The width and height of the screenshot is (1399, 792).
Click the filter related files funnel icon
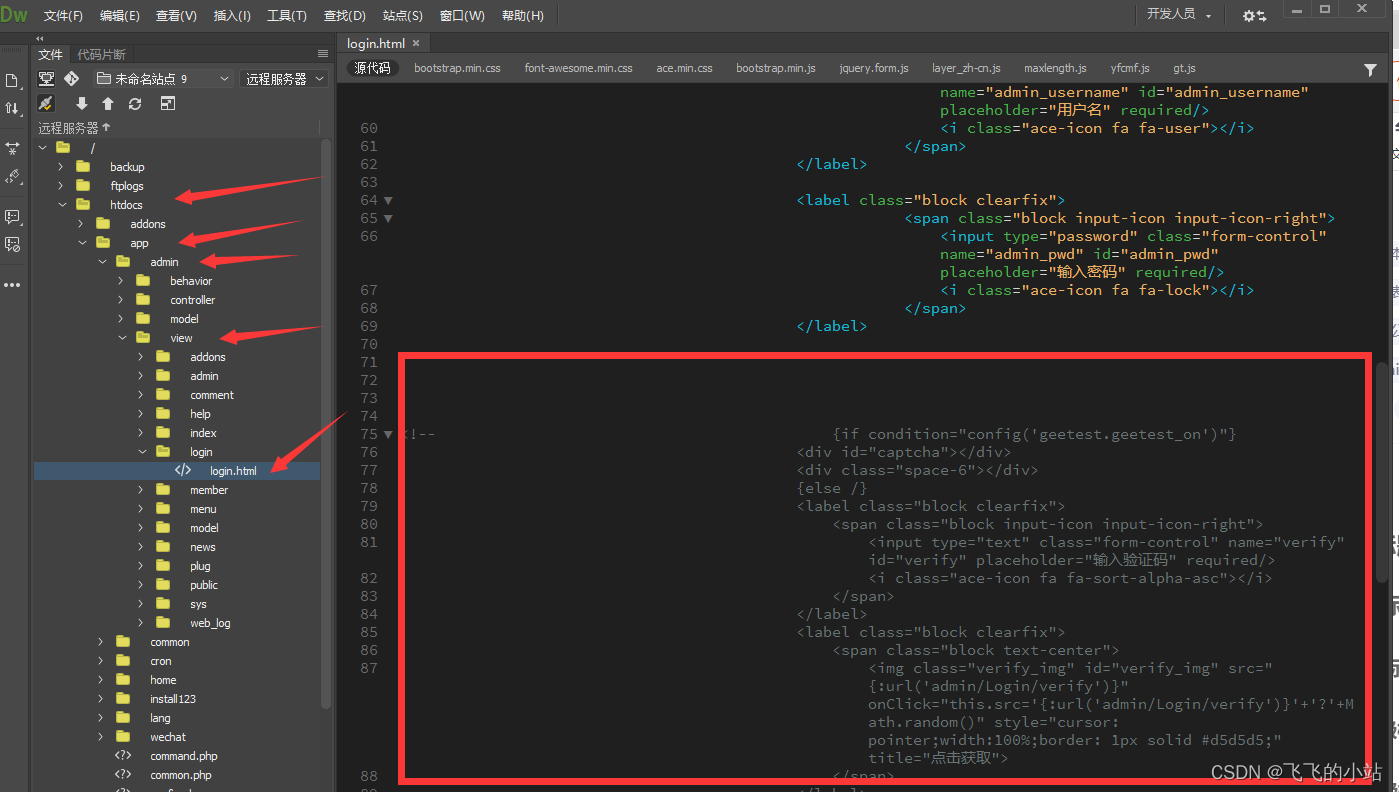[x=1370, y=69]
